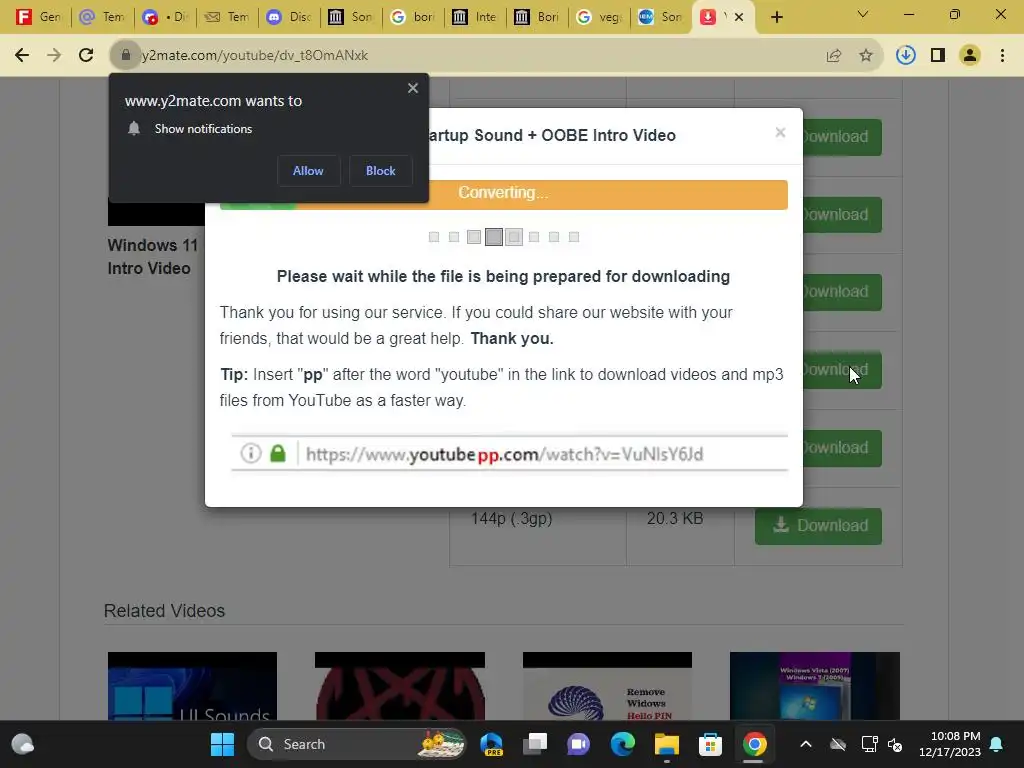
Task: Click the lock site info icon
Action: 126,56
